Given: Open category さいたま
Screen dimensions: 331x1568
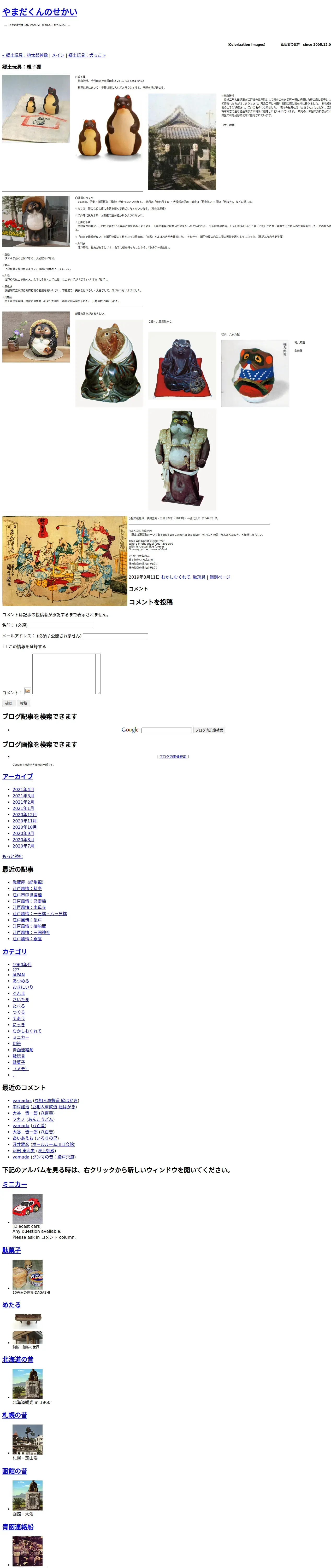Looking at the screenshot, I should coord(21,1000).
